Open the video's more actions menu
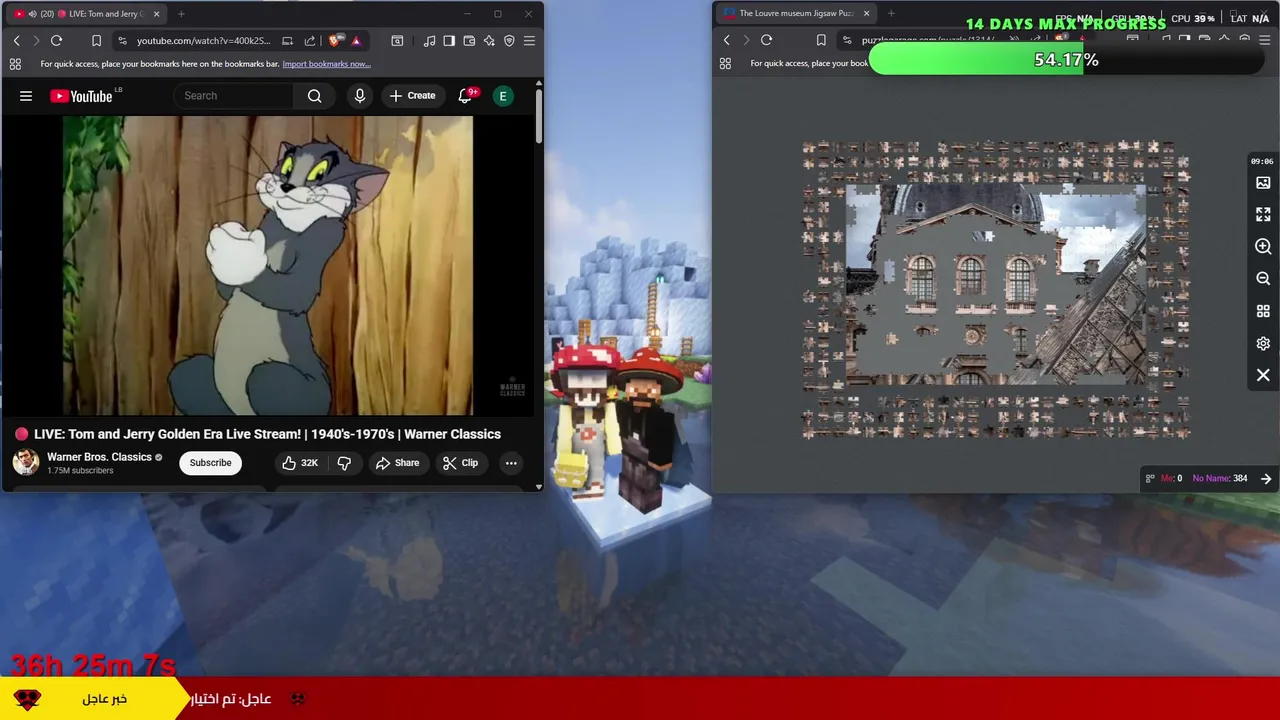This screenshot has width=1280, height=720. (x=511, y=463)
